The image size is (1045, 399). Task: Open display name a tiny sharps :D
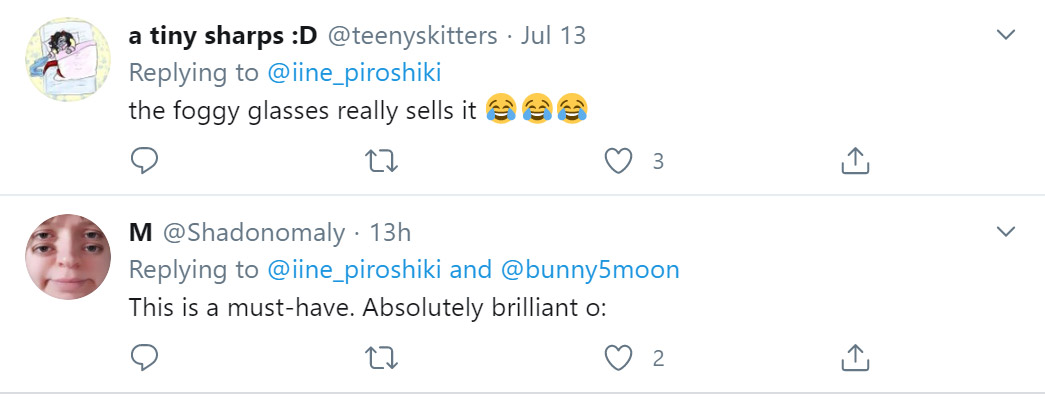click(223, 36)
